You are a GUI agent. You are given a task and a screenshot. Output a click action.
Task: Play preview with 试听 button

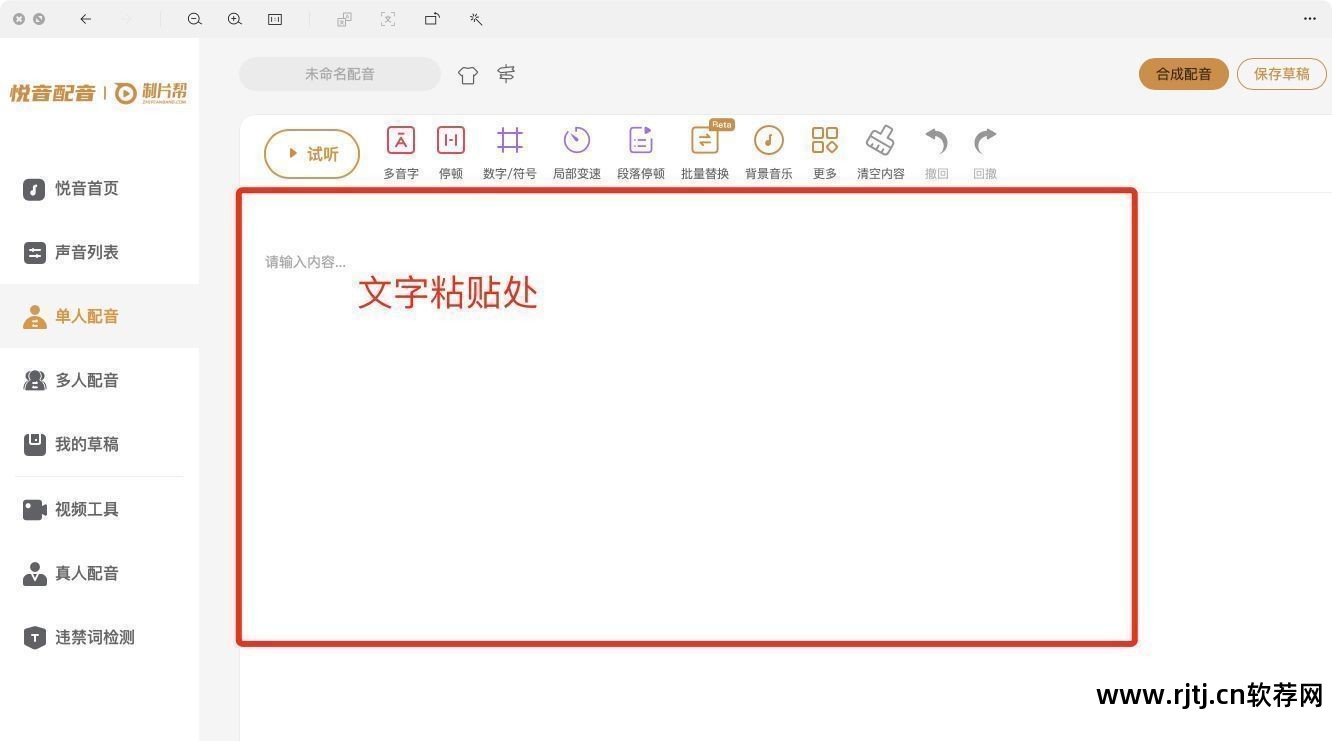point(312,154)
